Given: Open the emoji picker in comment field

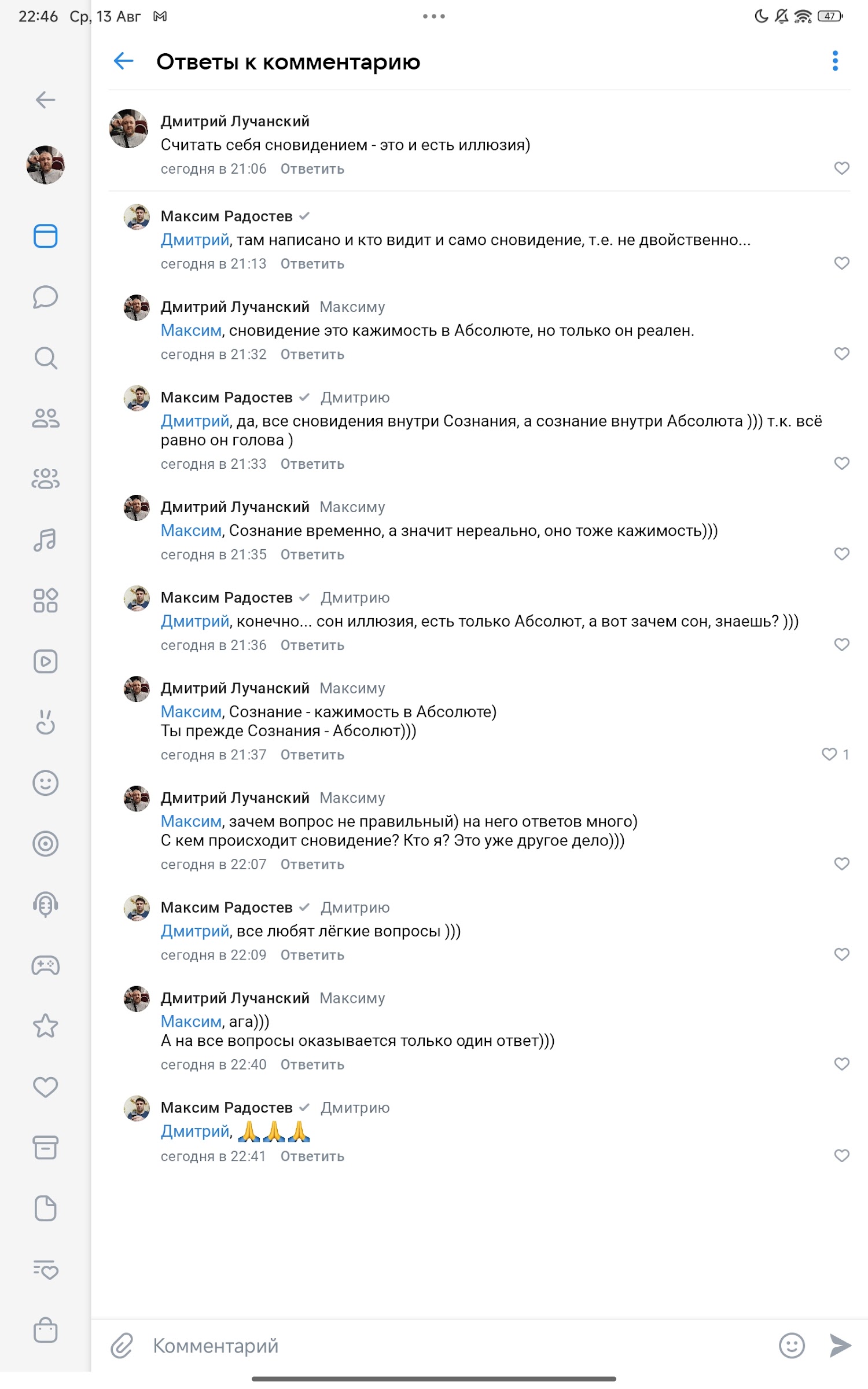Looking at the screenshot, I should (x=792, y=1346).
